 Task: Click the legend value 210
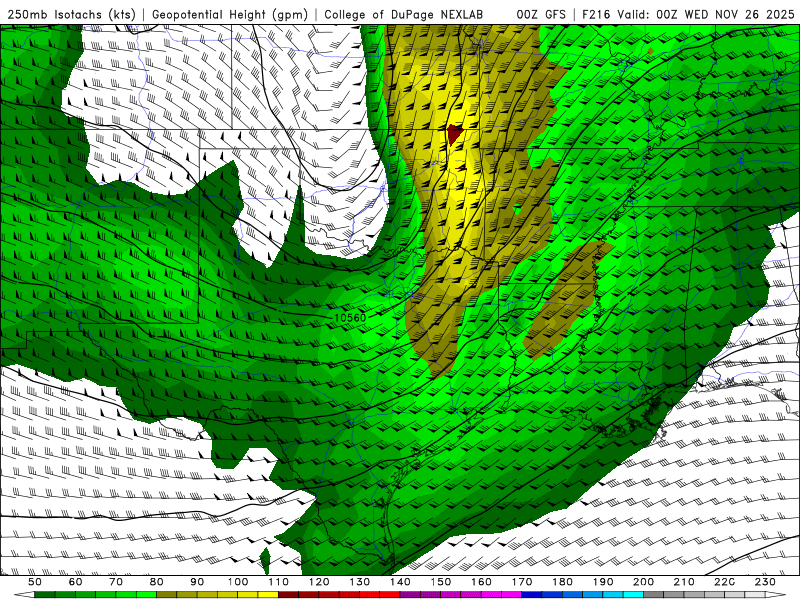(x=684, y=582)
